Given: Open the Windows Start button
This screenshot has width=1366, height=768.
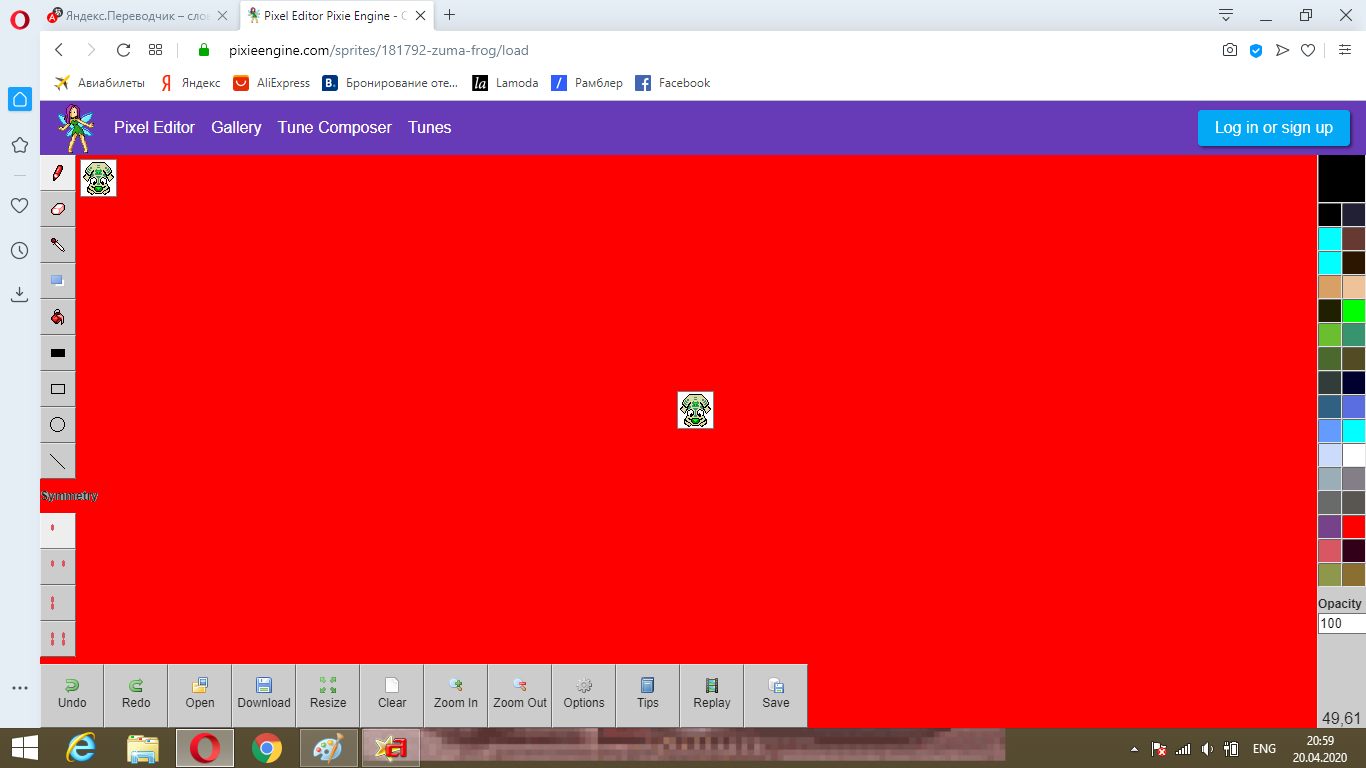Looking at the screenshot, I should [x=24, y=747].
